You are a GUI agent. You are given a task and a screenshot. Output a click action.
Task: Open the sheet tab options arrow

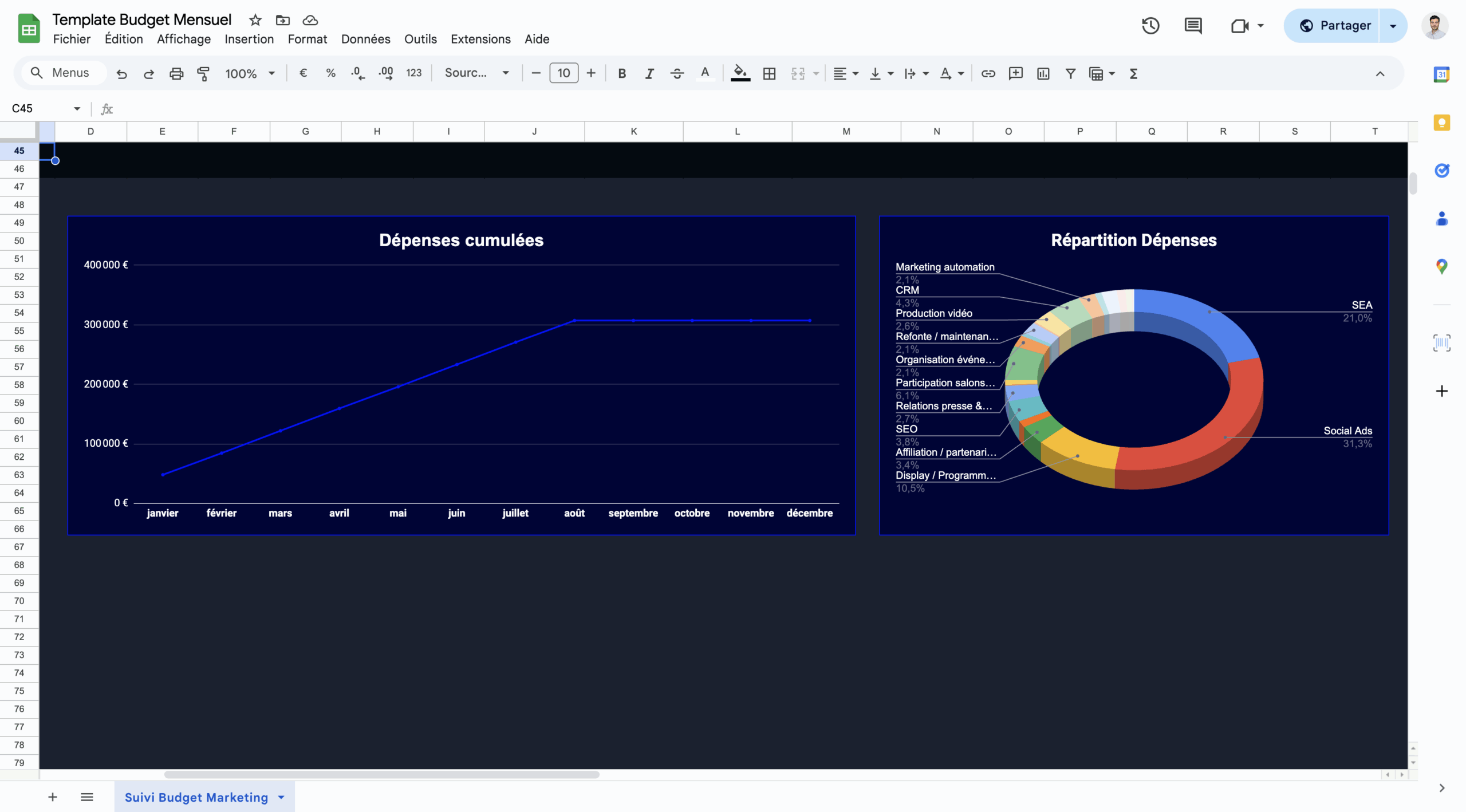click(x=281, y=797)
